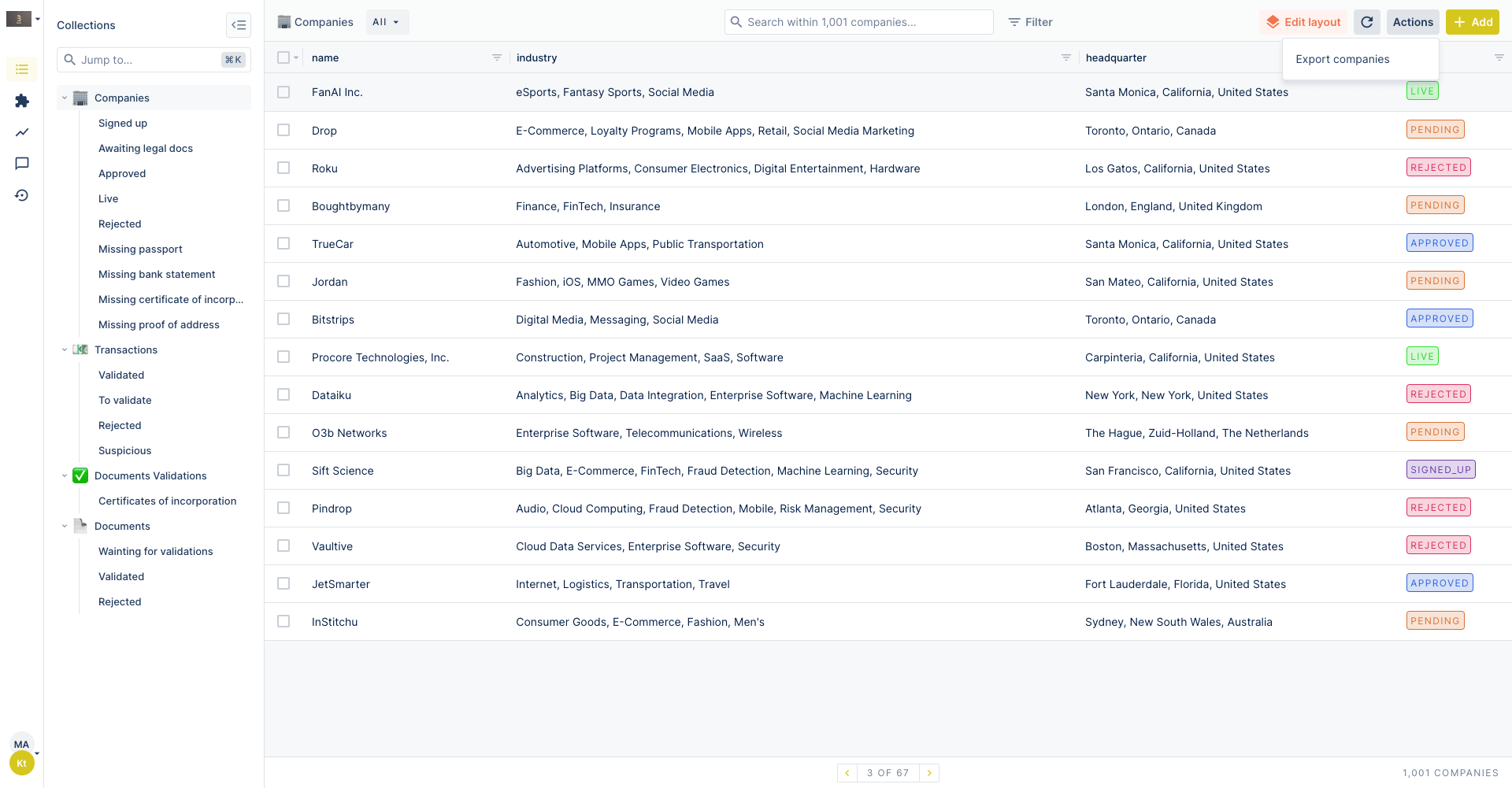The image size is (1512, 788).
Task: Click the refresh icon button
Action: 1366,22
